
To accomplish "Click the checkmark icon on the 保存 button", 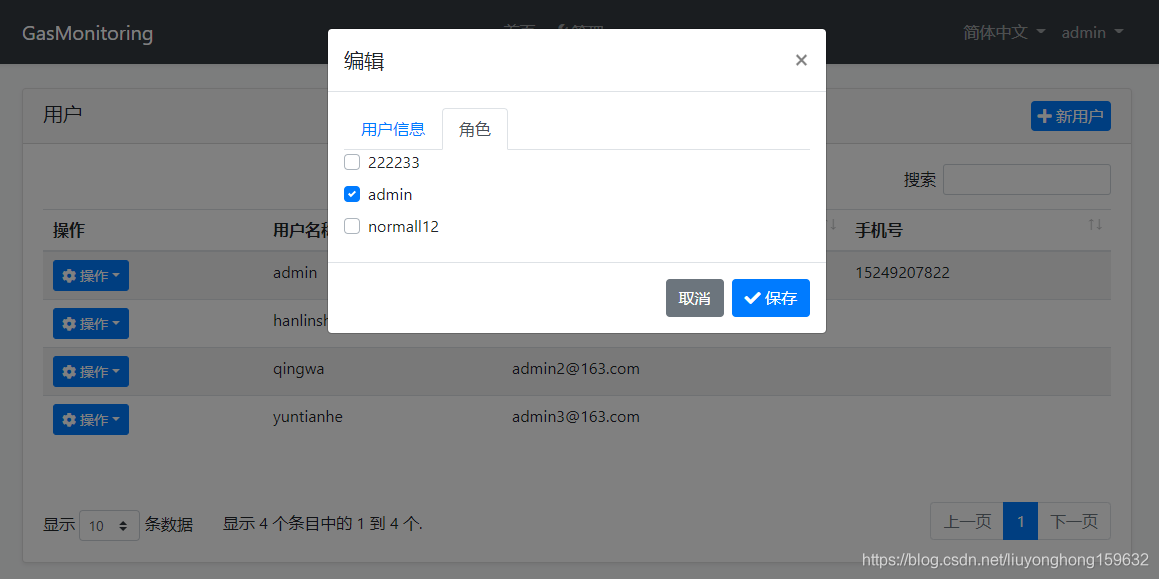I will (x=753, y=297).
